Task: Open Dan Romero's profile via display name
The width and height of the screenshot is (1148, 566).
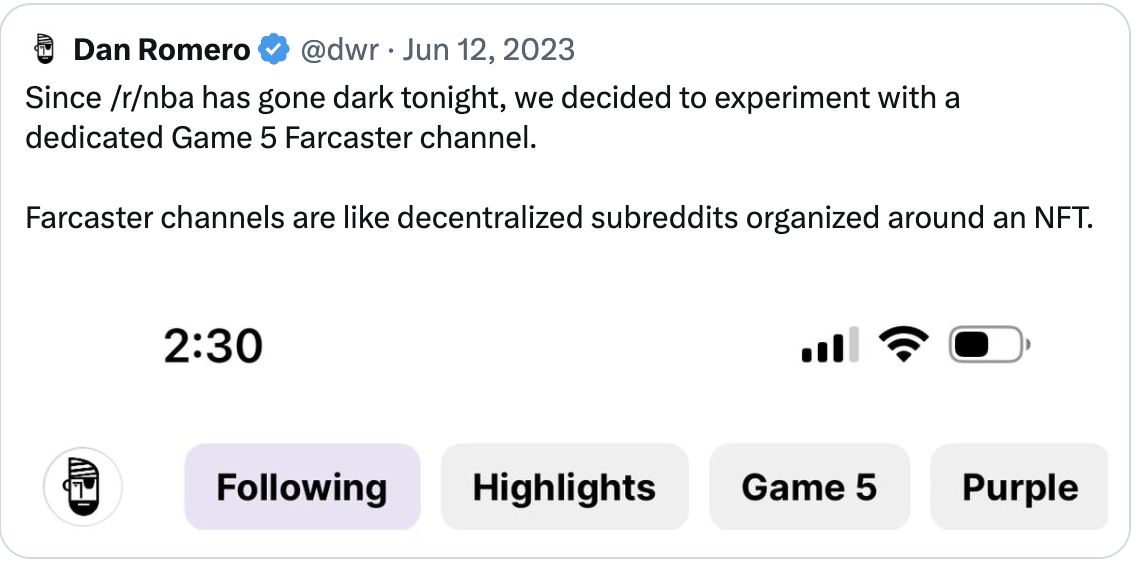Action: [x=162, y=49]
